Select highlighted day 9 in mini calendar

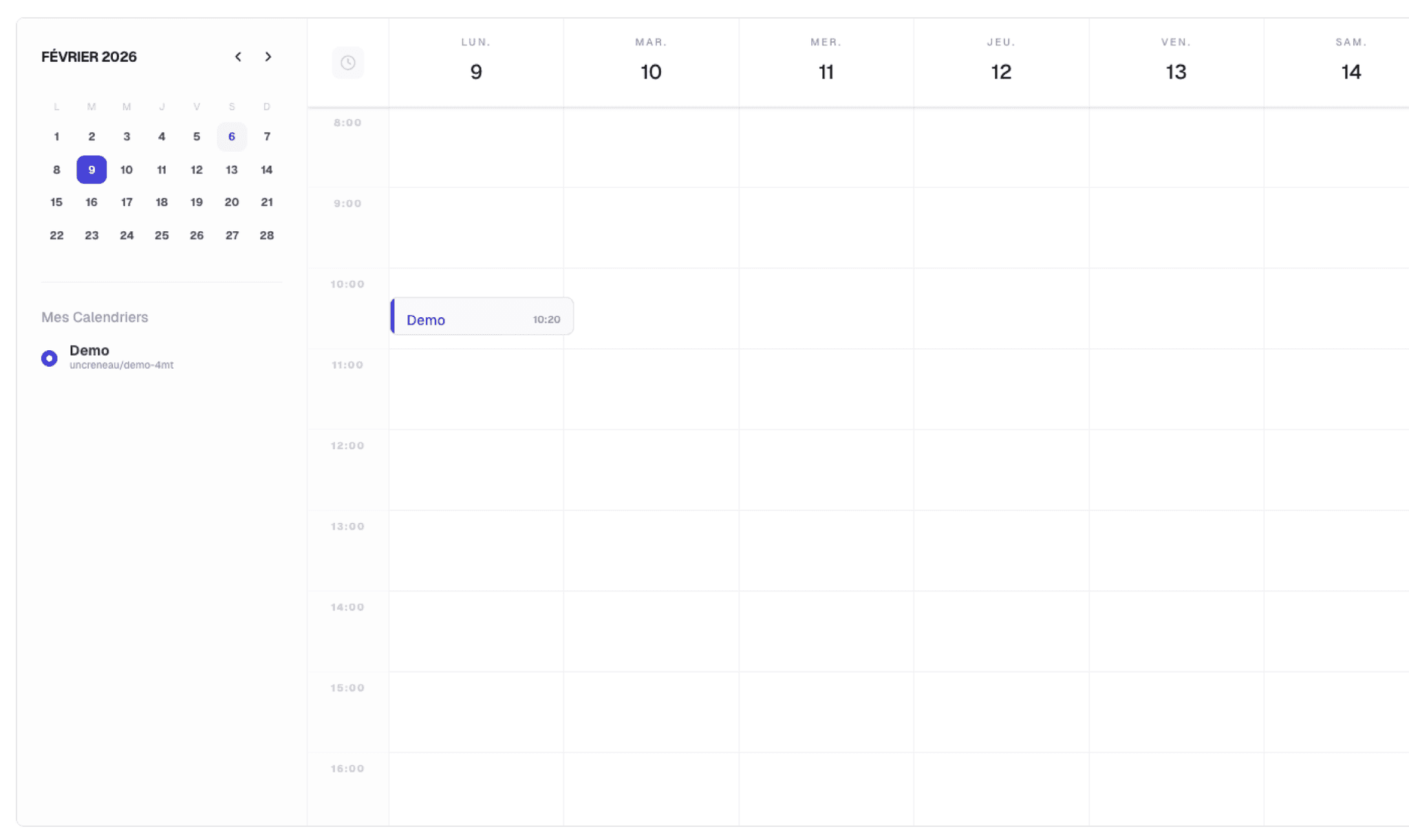[92, 169]
